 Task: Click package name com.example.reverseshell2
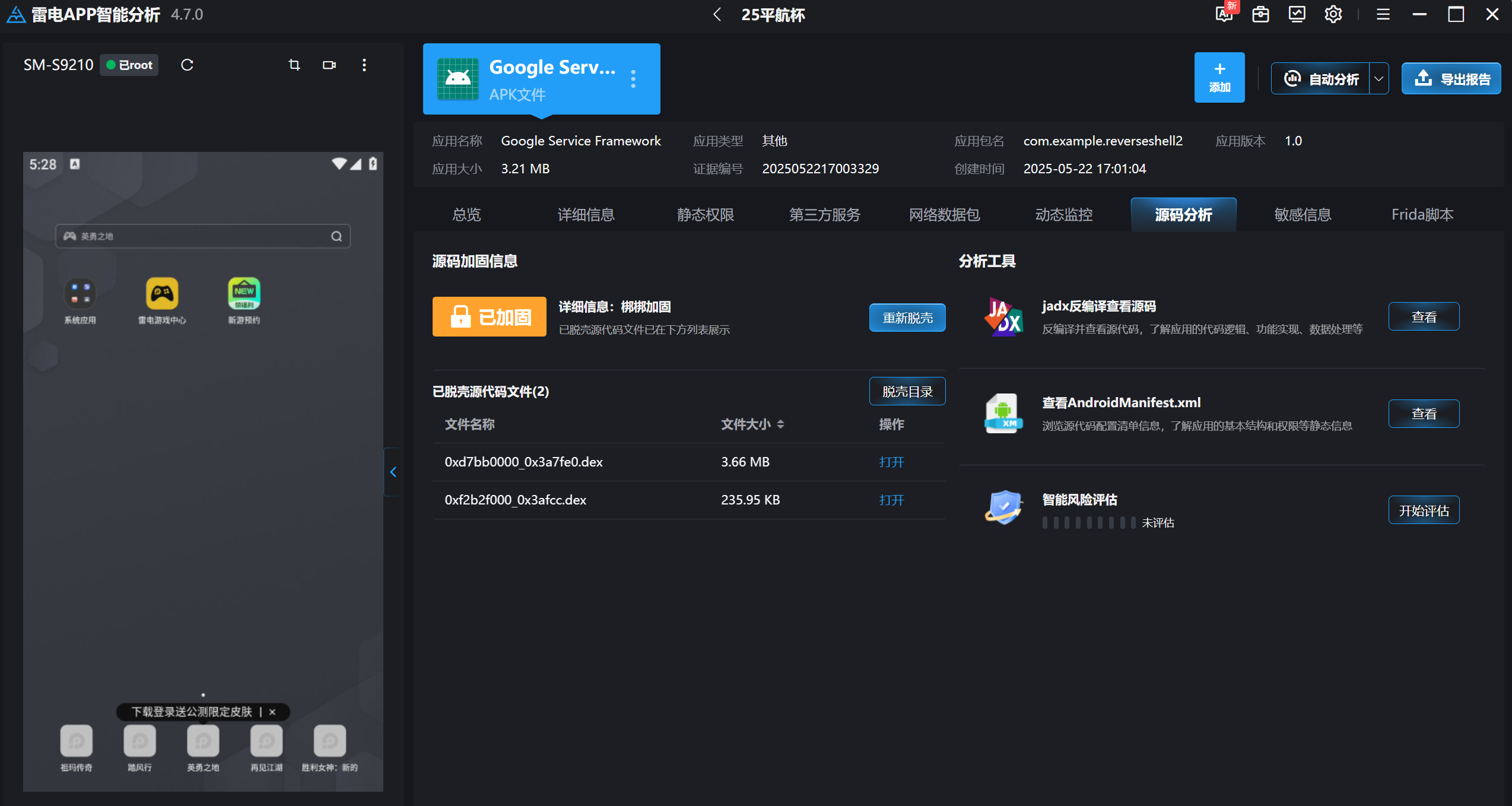click(1103, 141)
